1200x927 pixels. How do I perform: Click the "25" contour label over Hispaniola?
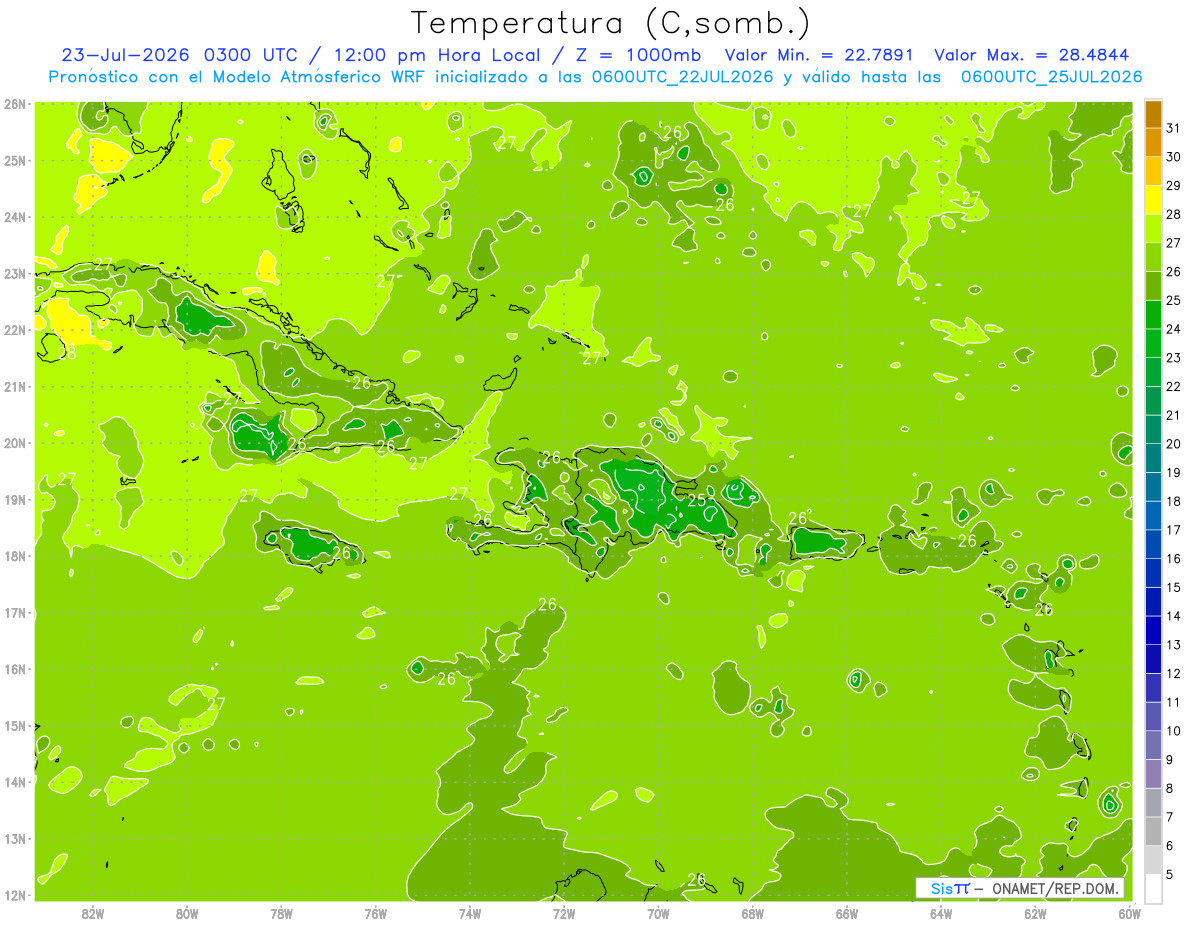tap(697, 500)
